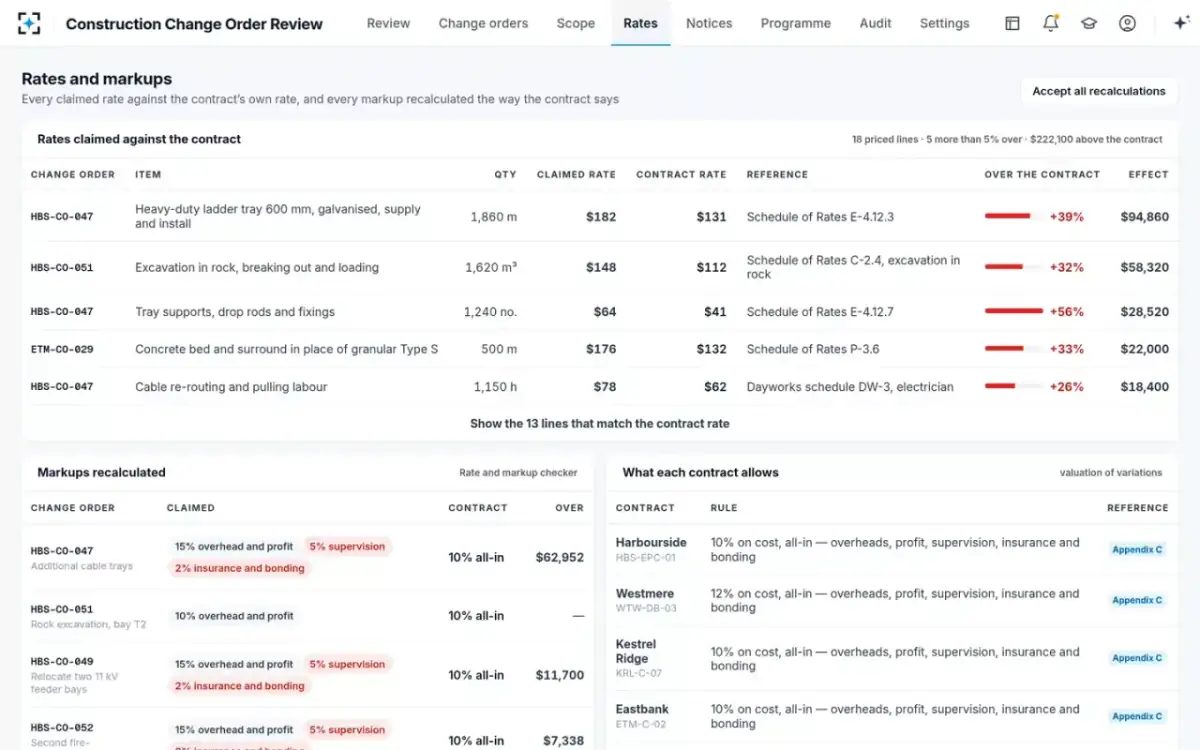
Task: Click the 5% supervision tag for HBS-CO-047 markup
Action: (347, 547)
